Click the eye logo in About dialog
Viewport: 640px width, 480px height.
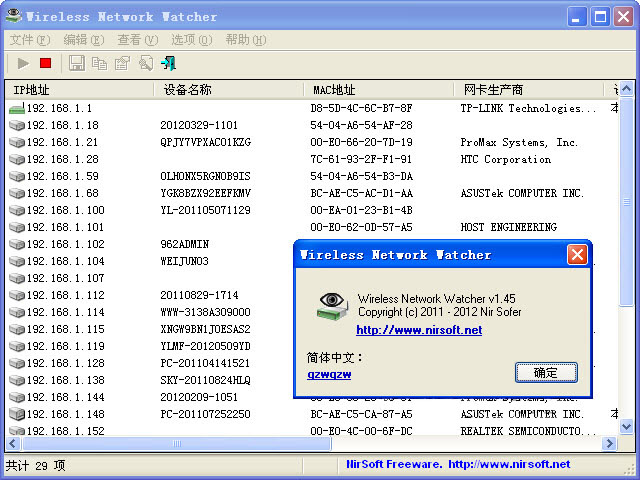(332, 304)
